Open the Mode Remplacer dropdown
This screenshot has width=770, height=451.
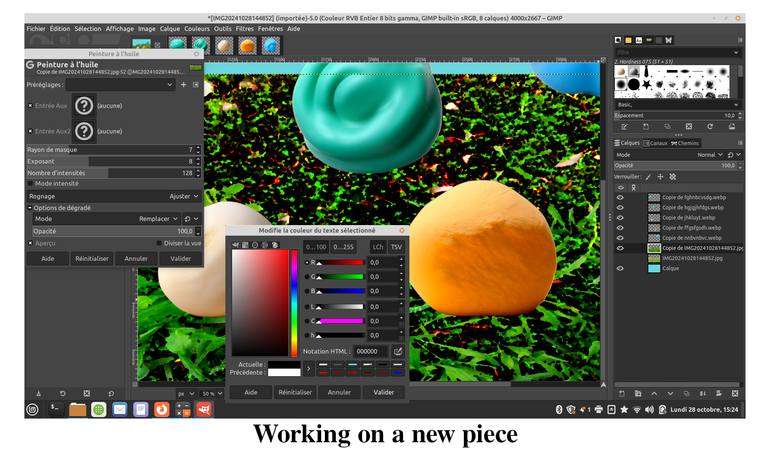[160, 218]
